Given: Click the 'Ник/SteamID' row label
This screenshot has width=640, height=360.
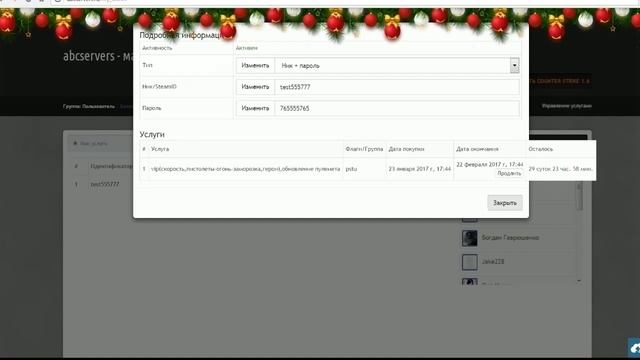Looking at the screenshot, I should 159,87.
